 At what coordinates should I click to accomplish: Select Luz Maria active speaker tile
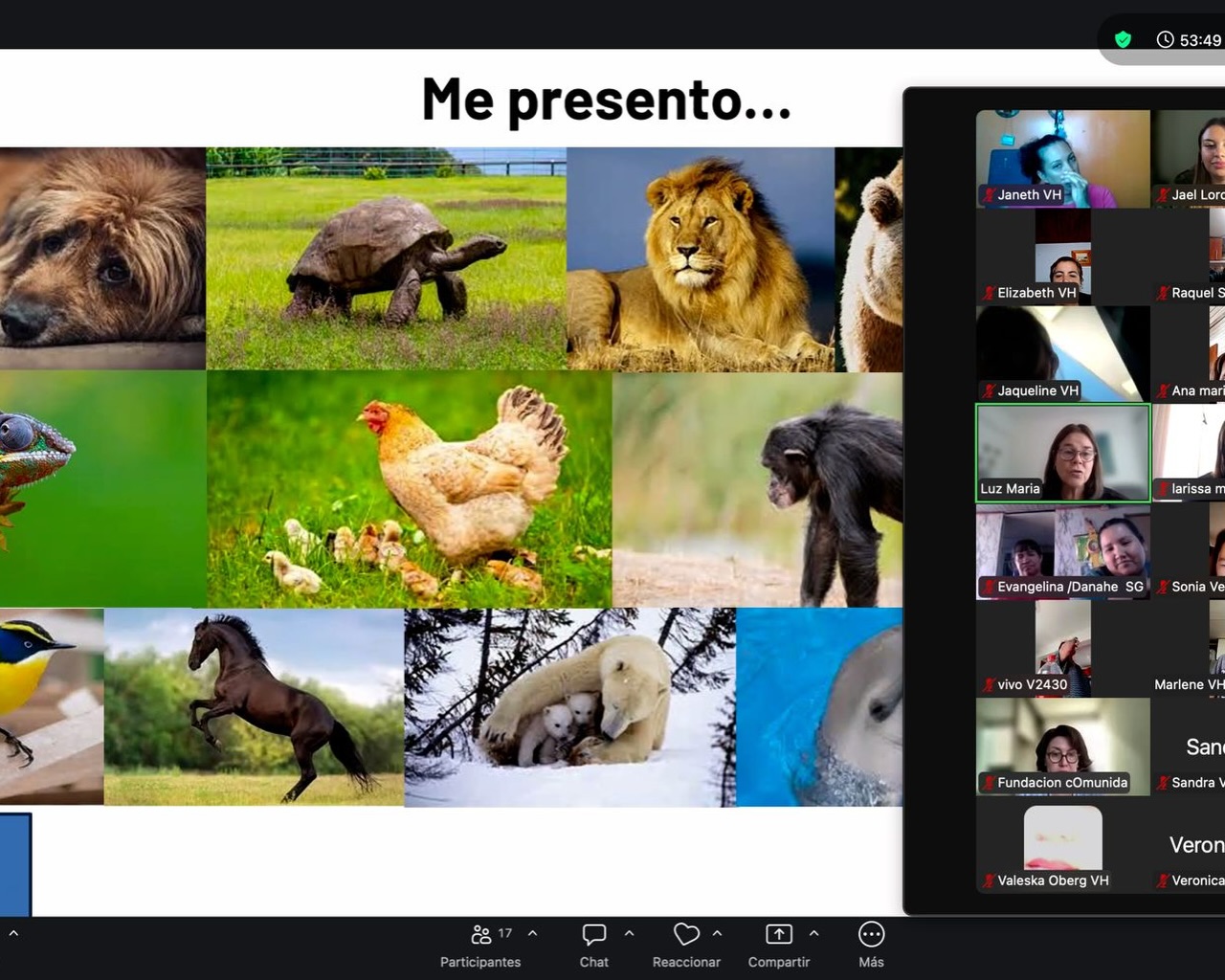coord(1062,453)
